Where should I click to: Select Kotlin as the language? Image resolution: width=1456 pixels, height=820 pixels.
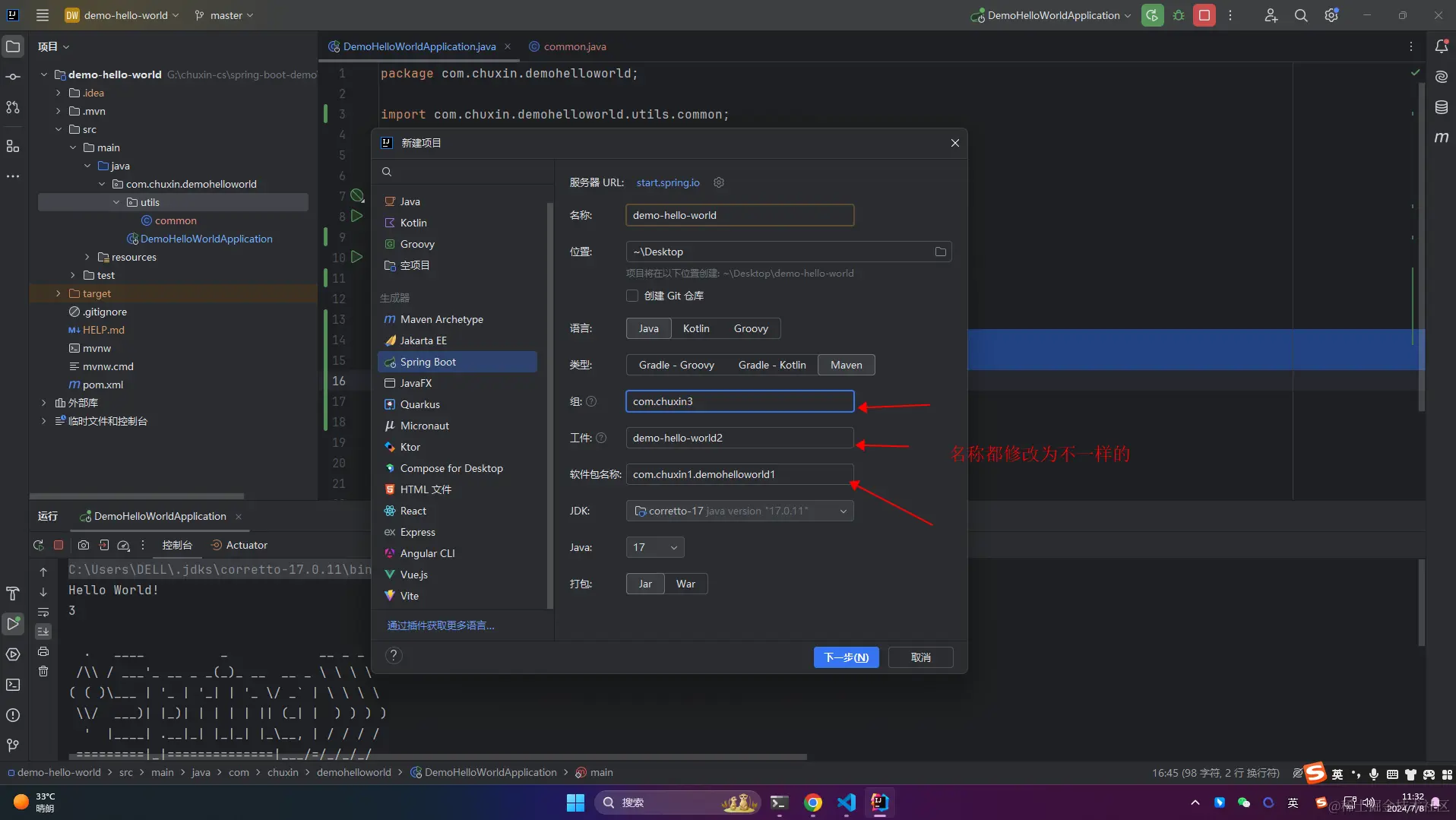[x=696, y=328]
